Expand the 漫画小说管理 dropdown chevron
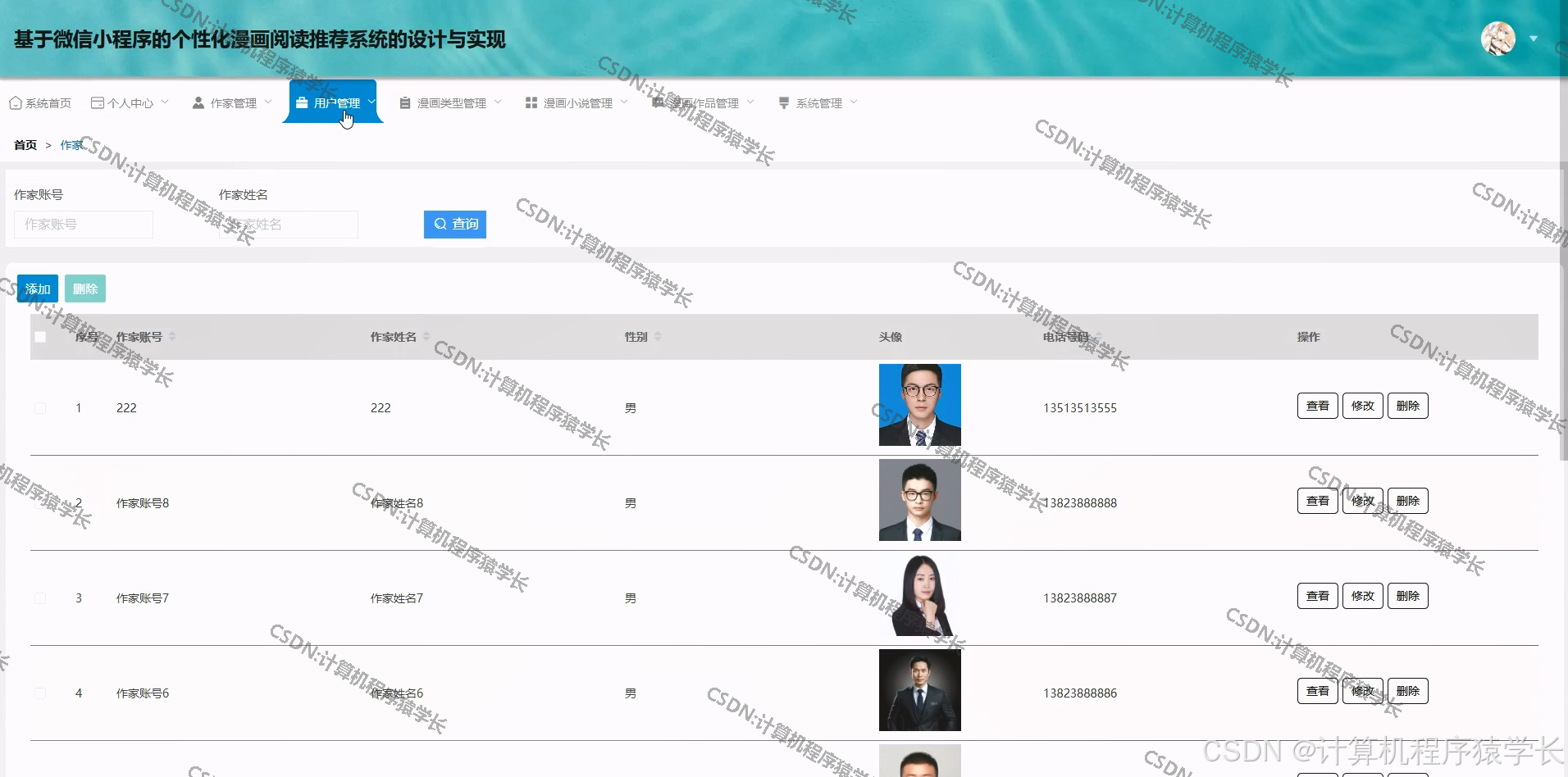The image size is (1568, 777). [x=624, y=102]
